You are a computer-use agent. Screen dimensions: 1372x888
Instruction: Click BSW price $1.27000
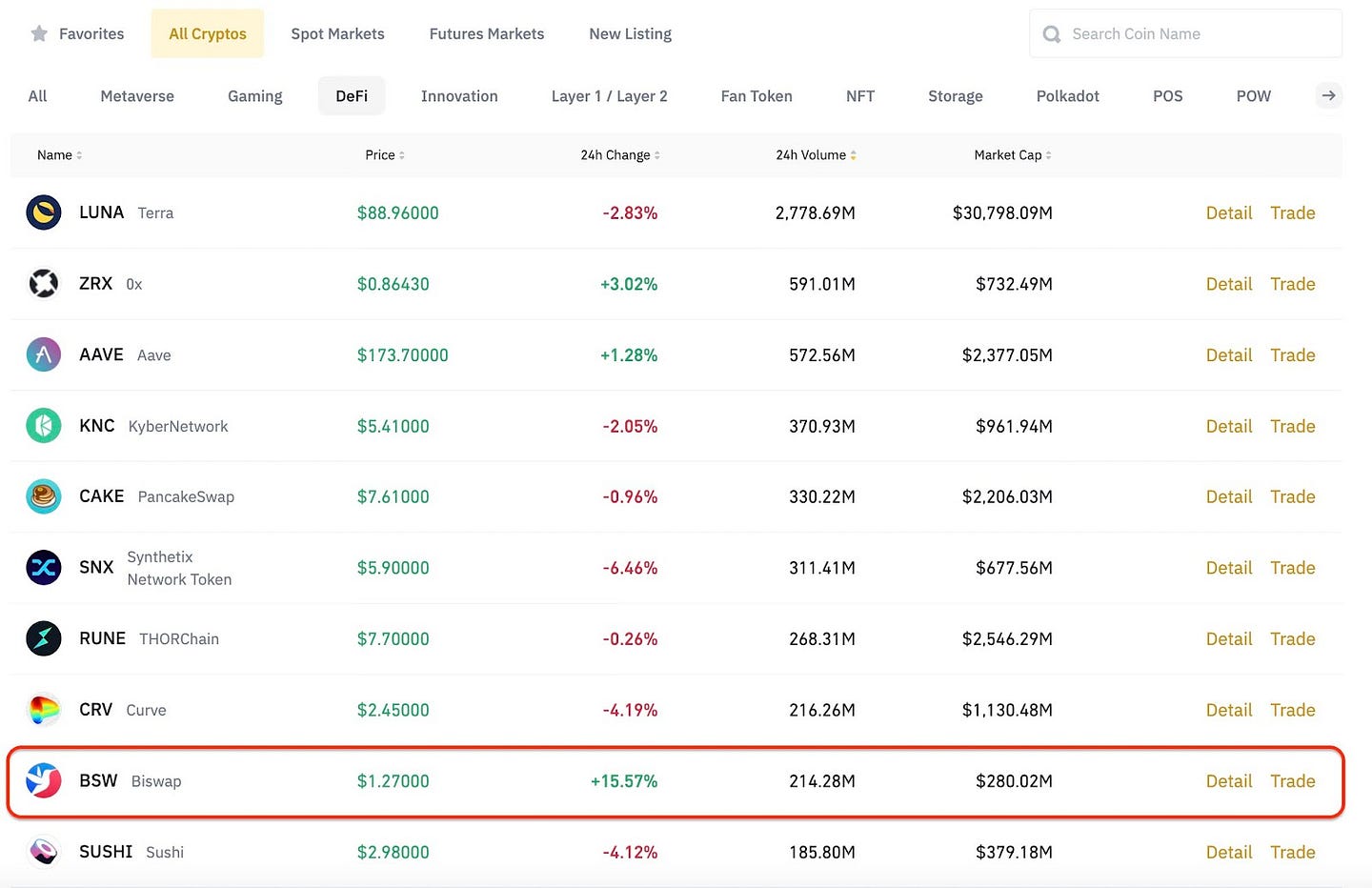393,781
